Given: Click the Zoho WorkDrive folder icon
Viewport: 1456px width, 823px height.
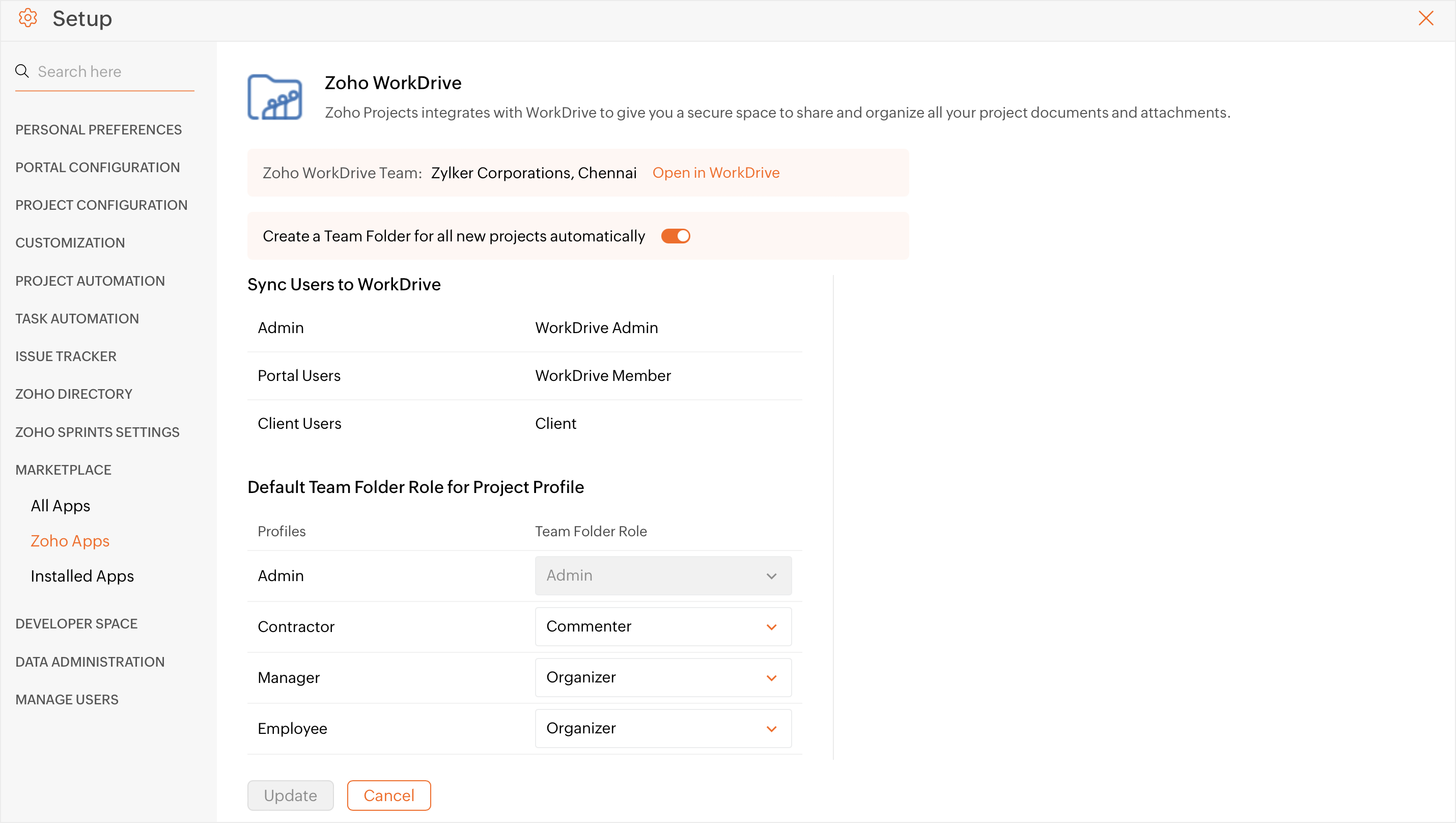Looking at the screenshot, I should [x=275, y=97].
